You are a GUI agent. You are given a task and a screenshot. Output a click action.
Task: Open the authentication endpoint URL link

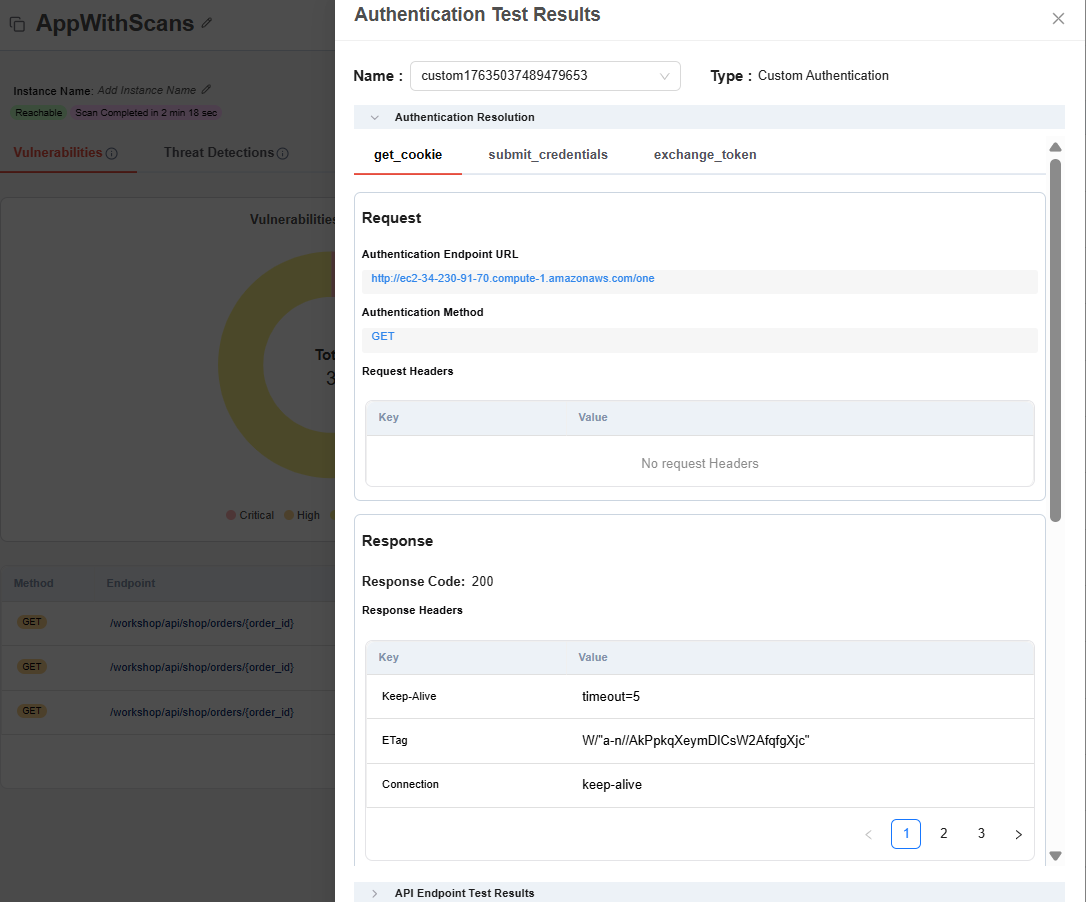coord(512,278)
